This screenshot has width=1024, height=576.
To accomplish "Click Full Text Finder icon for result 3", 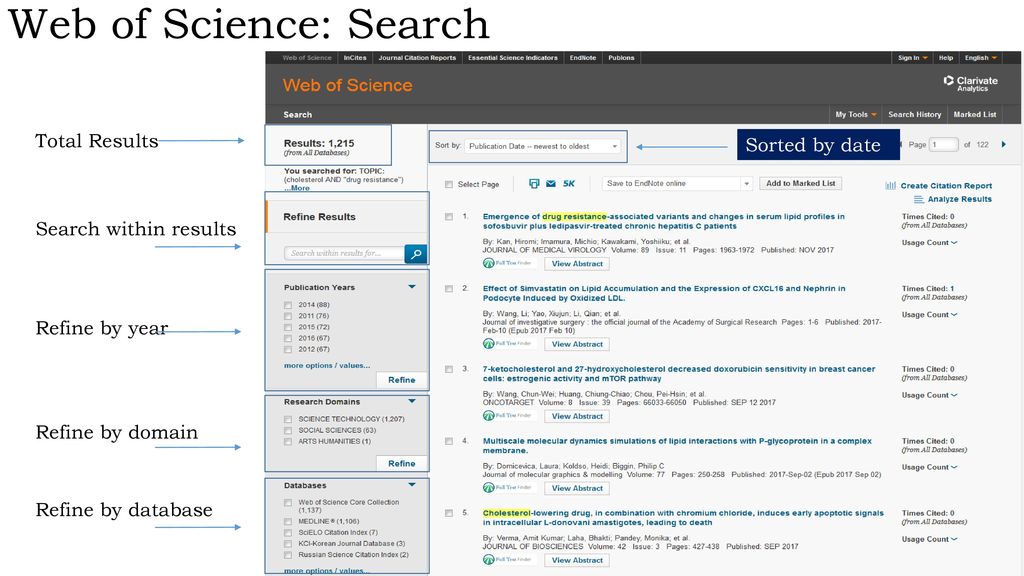I will (507, 415).
